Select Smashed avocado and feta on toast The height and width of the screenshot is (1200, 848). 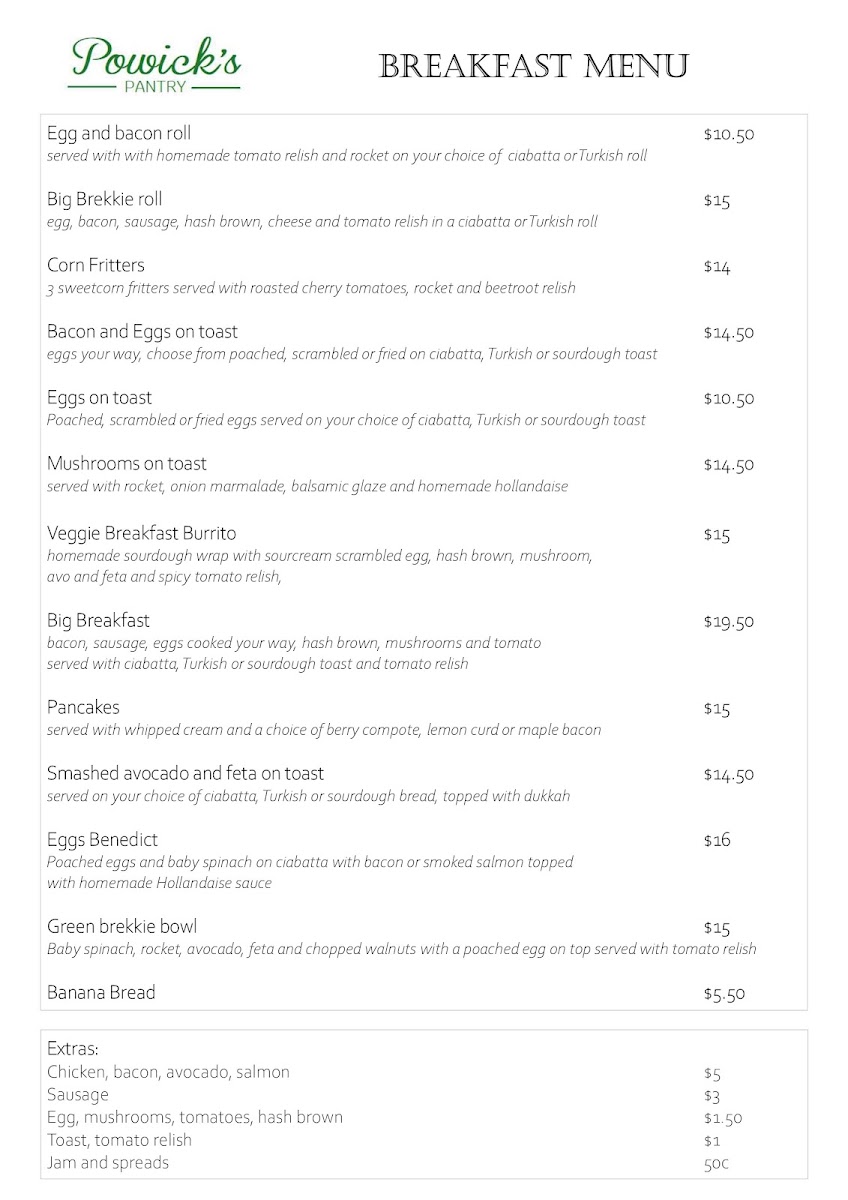185,774
